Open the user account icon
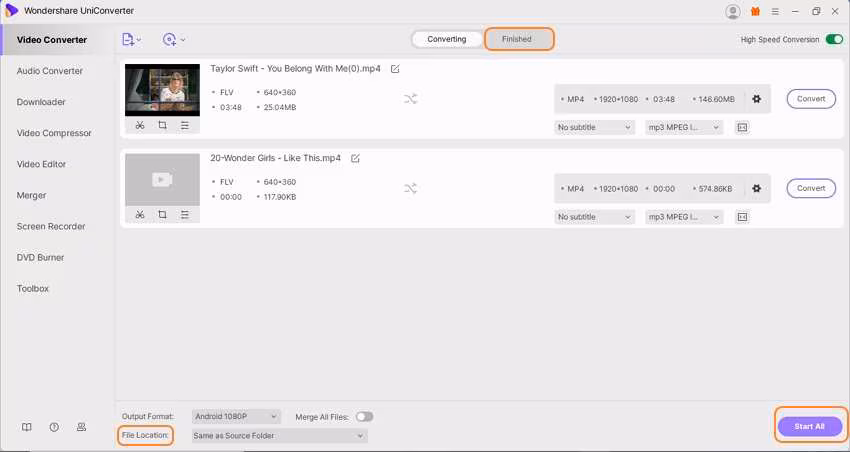Viewport: 850px width, 452px height. [x=733, y=11]
